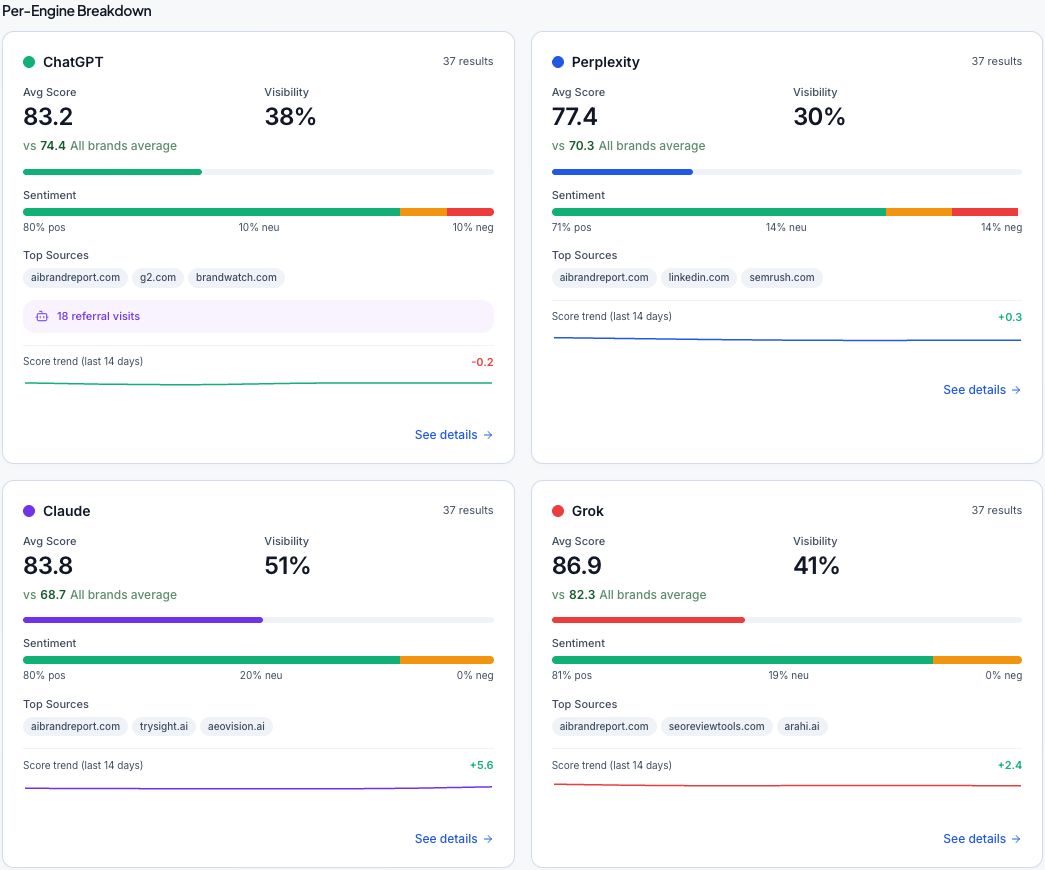1045x870 pixels.
Task: Click Grok card title
Action: tap(587, 511)
